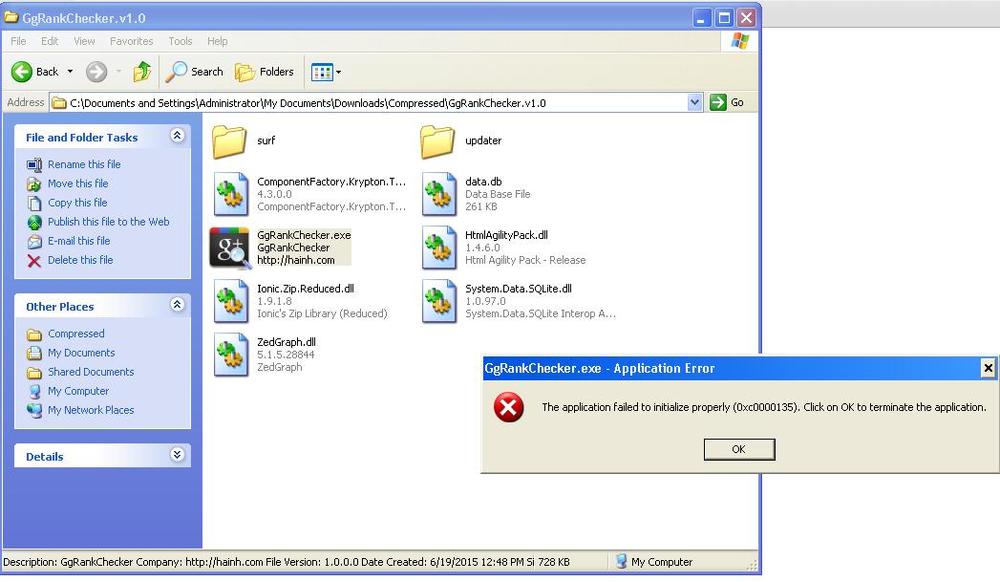Click the HtmlAgilityPack.dll file name
1000x582 pixels.
(x=506, y=235)
